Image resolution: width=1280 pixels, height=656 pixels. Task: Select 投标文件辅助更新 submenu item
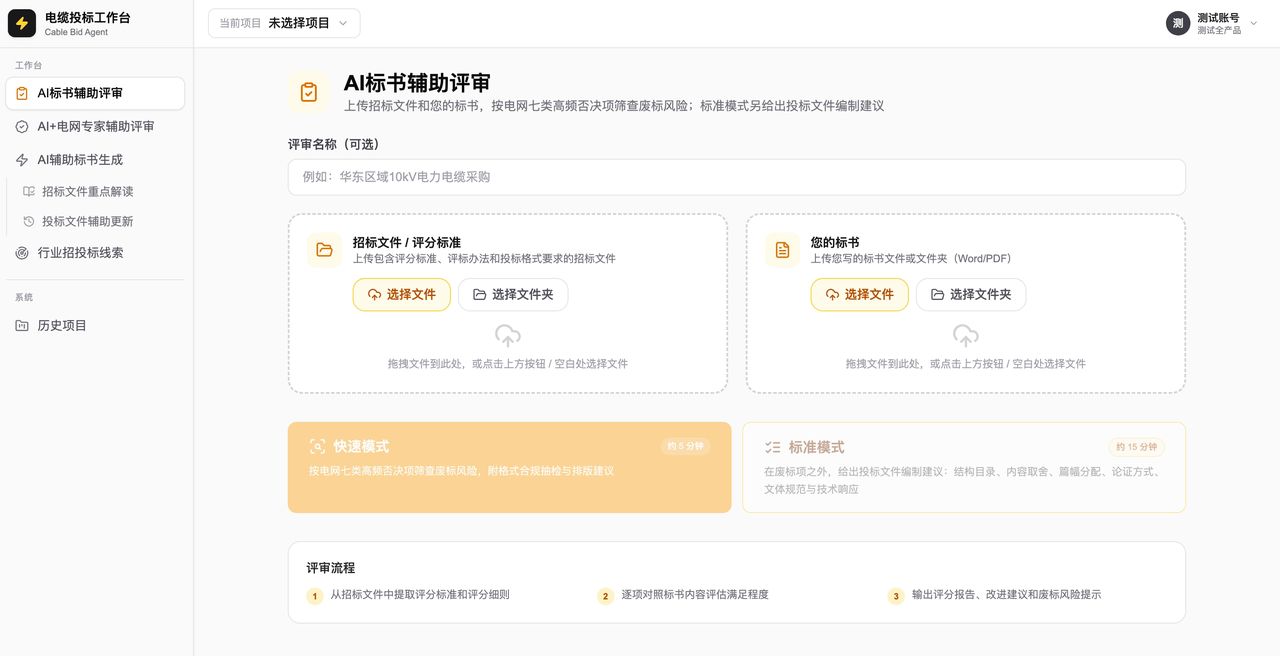click(95, 221)
